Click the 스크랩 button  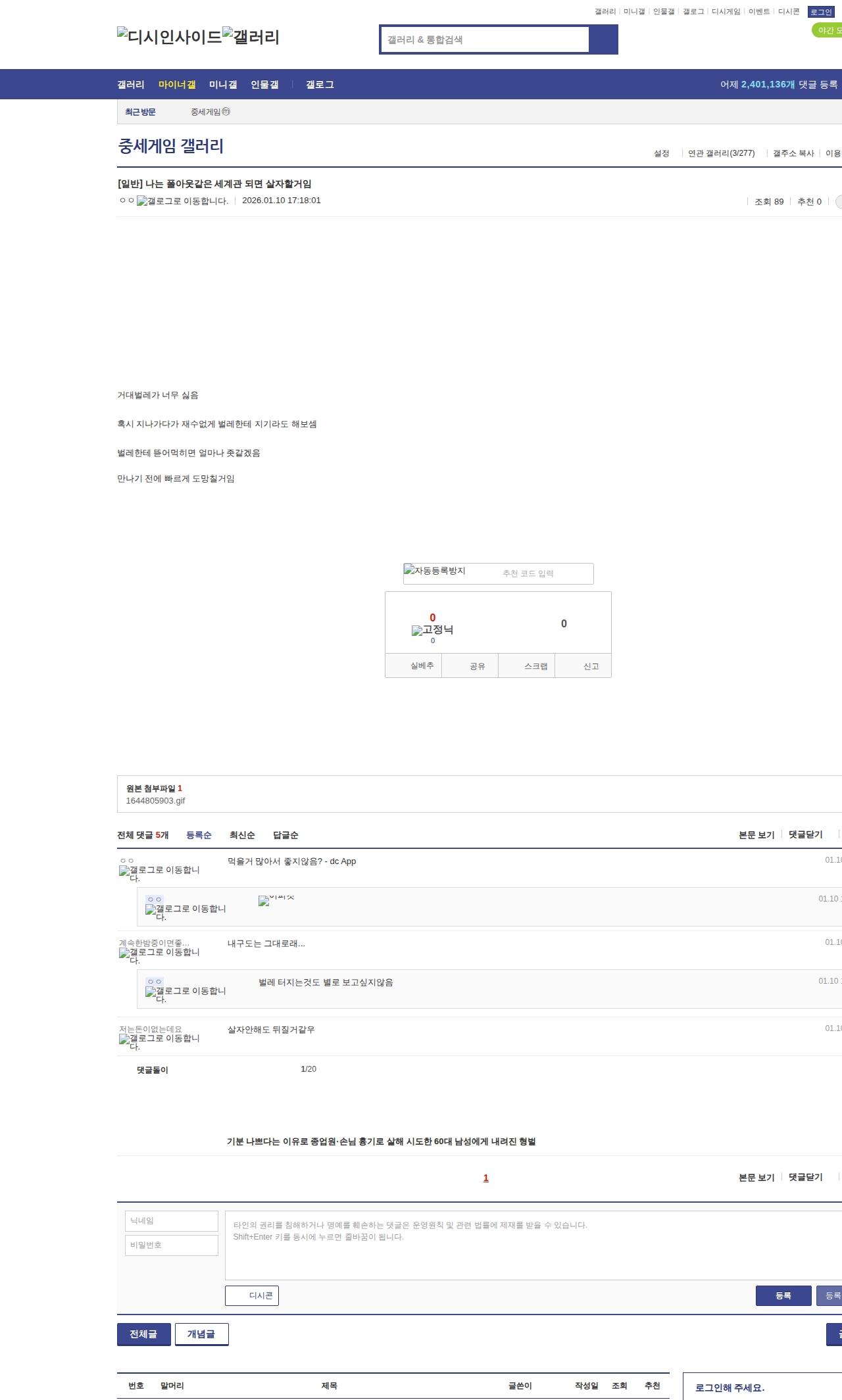pyautogui.click(x=535, y=666)
